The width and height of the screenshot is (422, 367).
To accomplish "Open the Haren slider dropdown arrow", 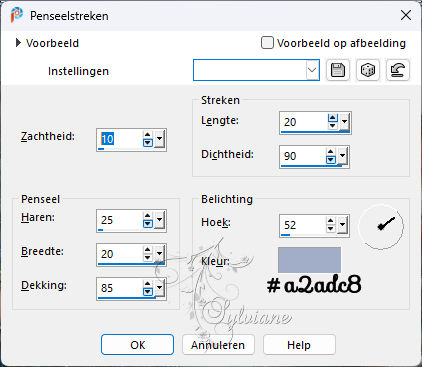I will point(159,220).
